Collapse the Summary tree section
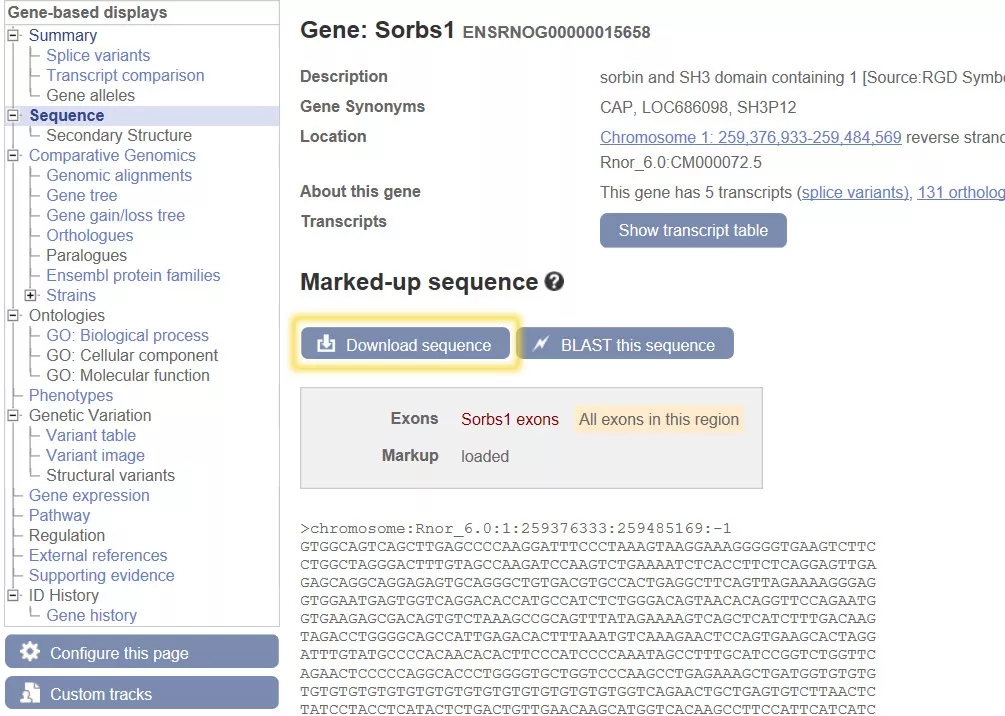This screenshot has height=716, width=1005. pos(14,35)
